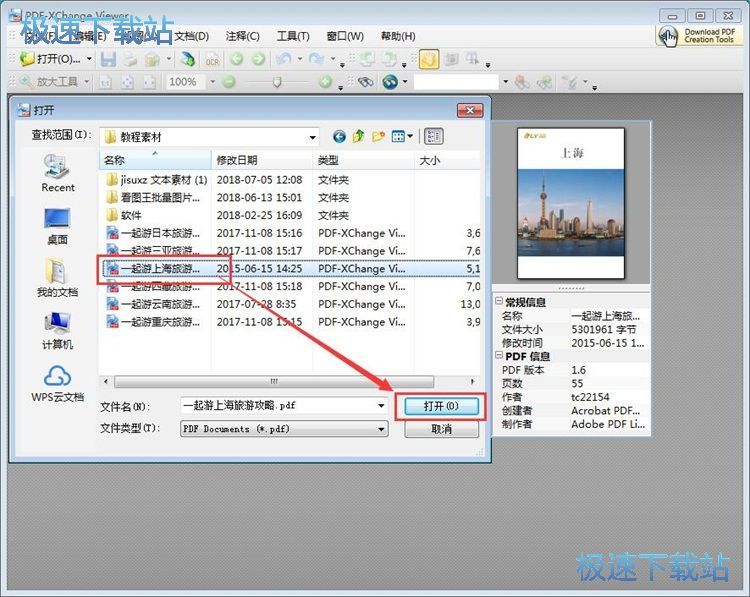This screenshot has height=597, width=750.
Task: Click the Back arrow in Open dialog
Action: point(339,137)
